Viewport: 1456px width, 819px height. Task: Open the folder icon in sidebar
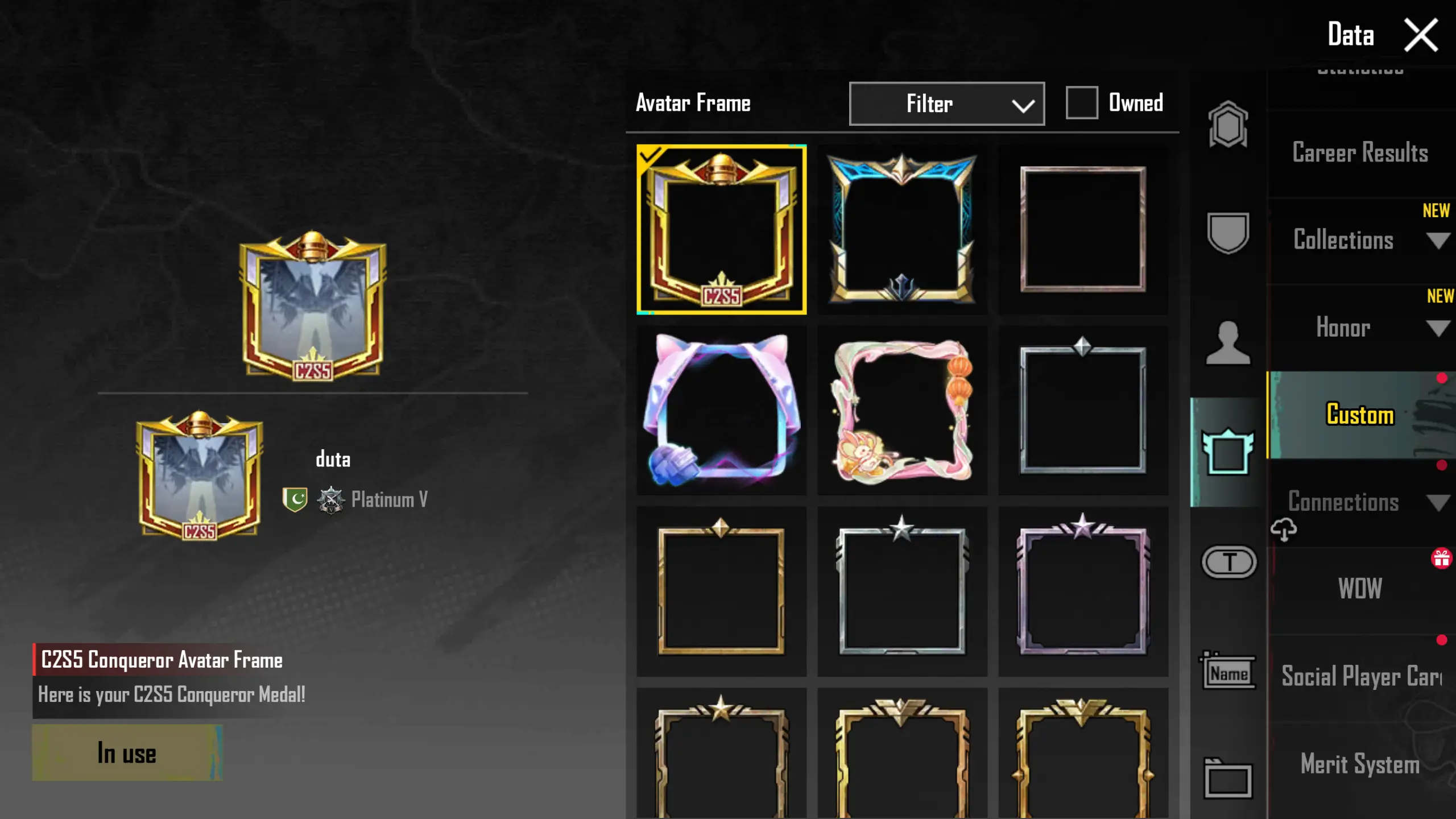click(x=1228, y=778)
